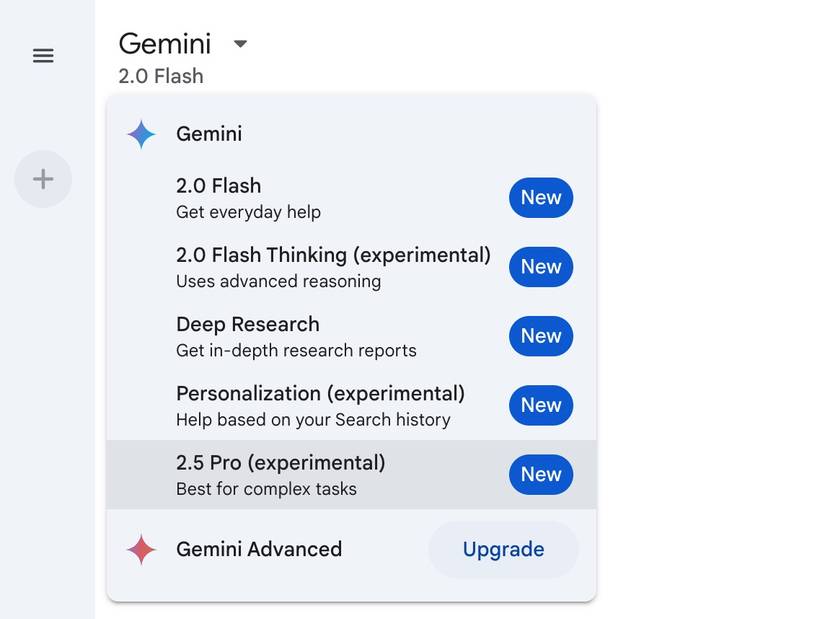Click the blue Gemini sparkle icon

point(141,134)
